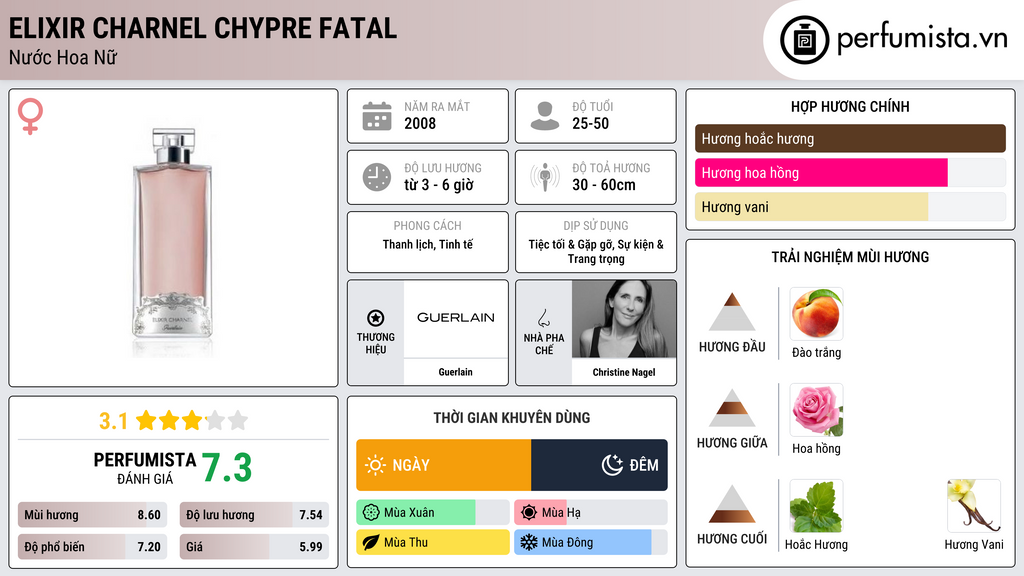Click the sun icon in the Ngày bar

376,465
